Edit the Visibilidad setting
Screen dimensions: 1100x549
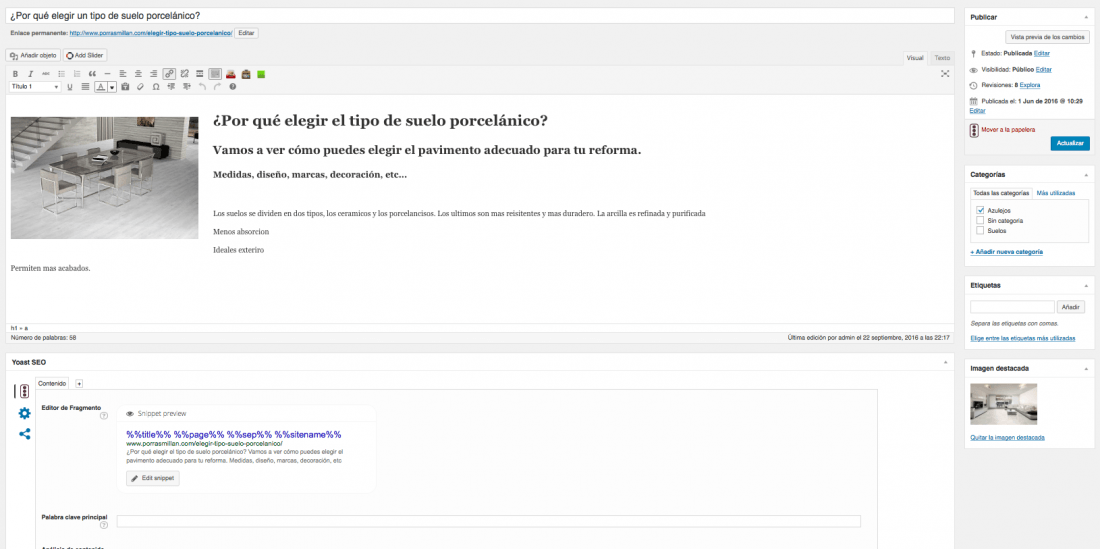[x=1044, y=69]
